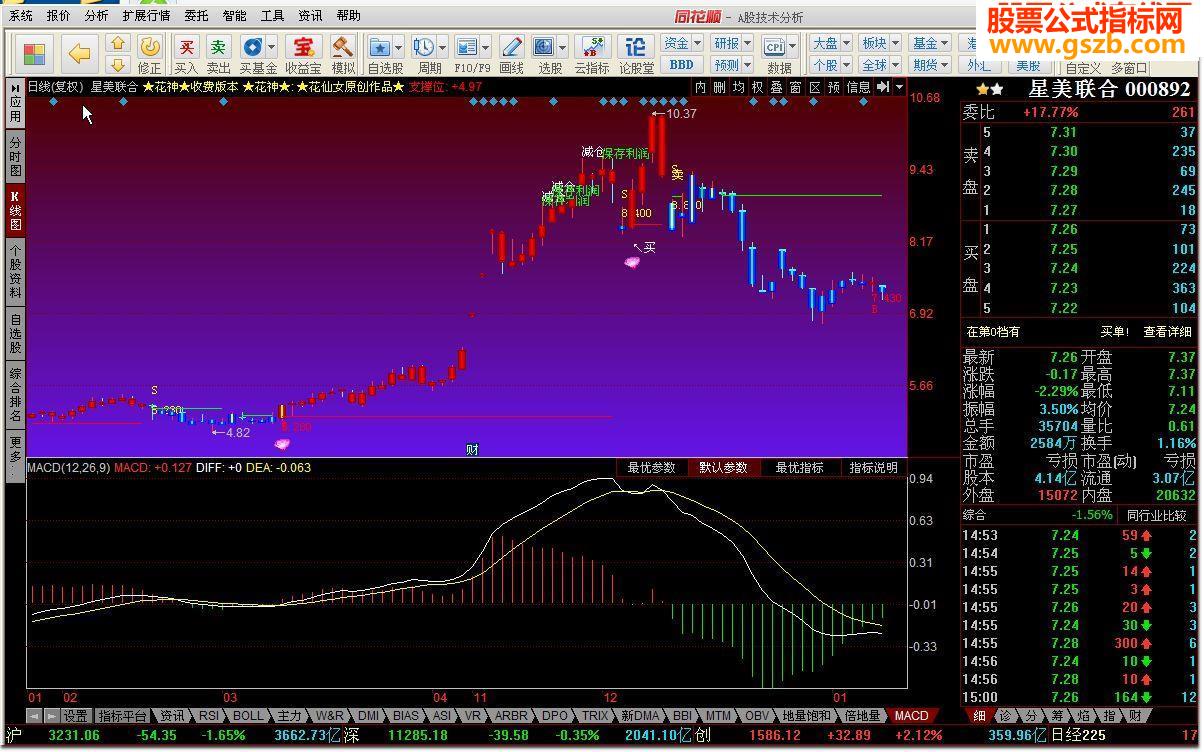Switch to the 分时图 side tab
Viewport: 1204px width, 752px height.
tap(15, 157)
